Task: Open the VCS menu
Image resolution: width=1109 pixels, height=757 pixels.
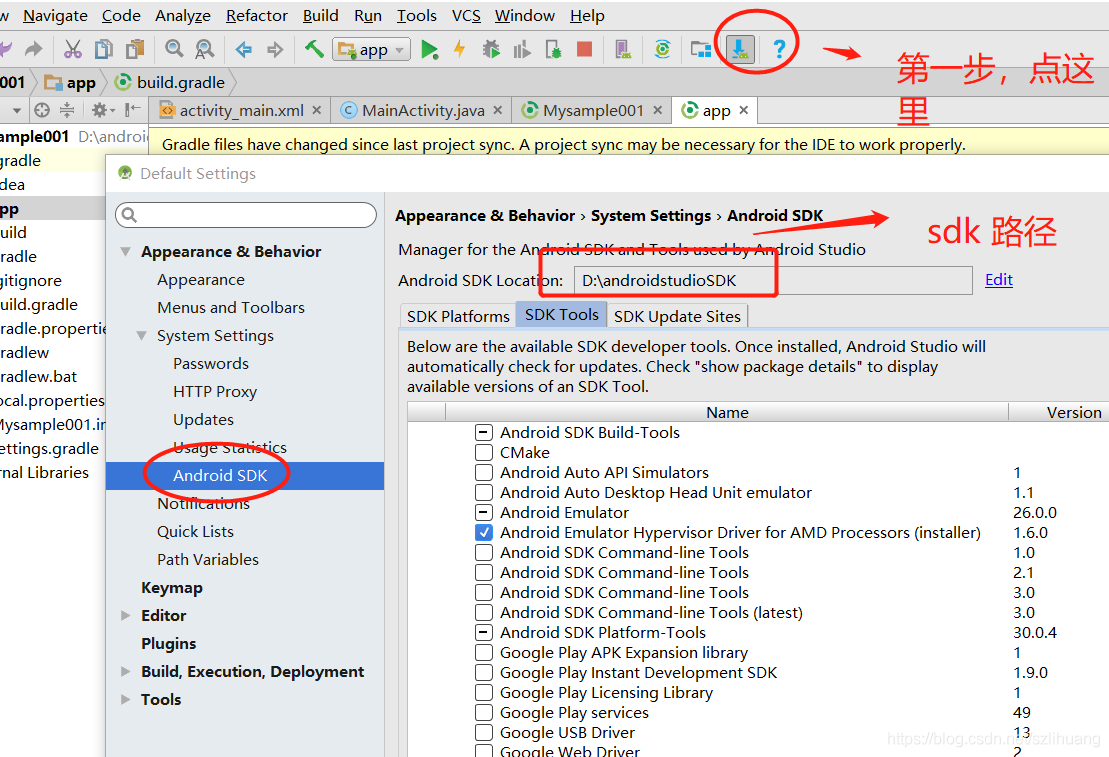Action: click(x=466, y=16)
